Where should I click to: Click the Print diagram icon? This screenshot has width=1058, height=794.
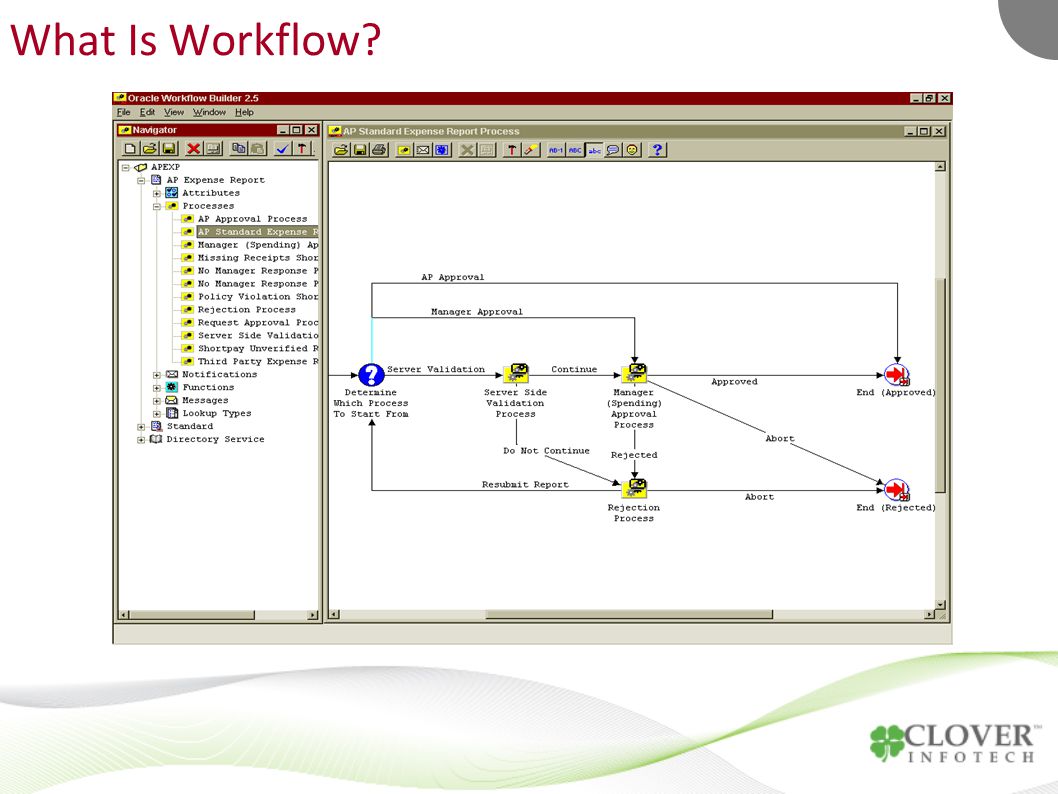pyautogui.click(x=379, y=150)
